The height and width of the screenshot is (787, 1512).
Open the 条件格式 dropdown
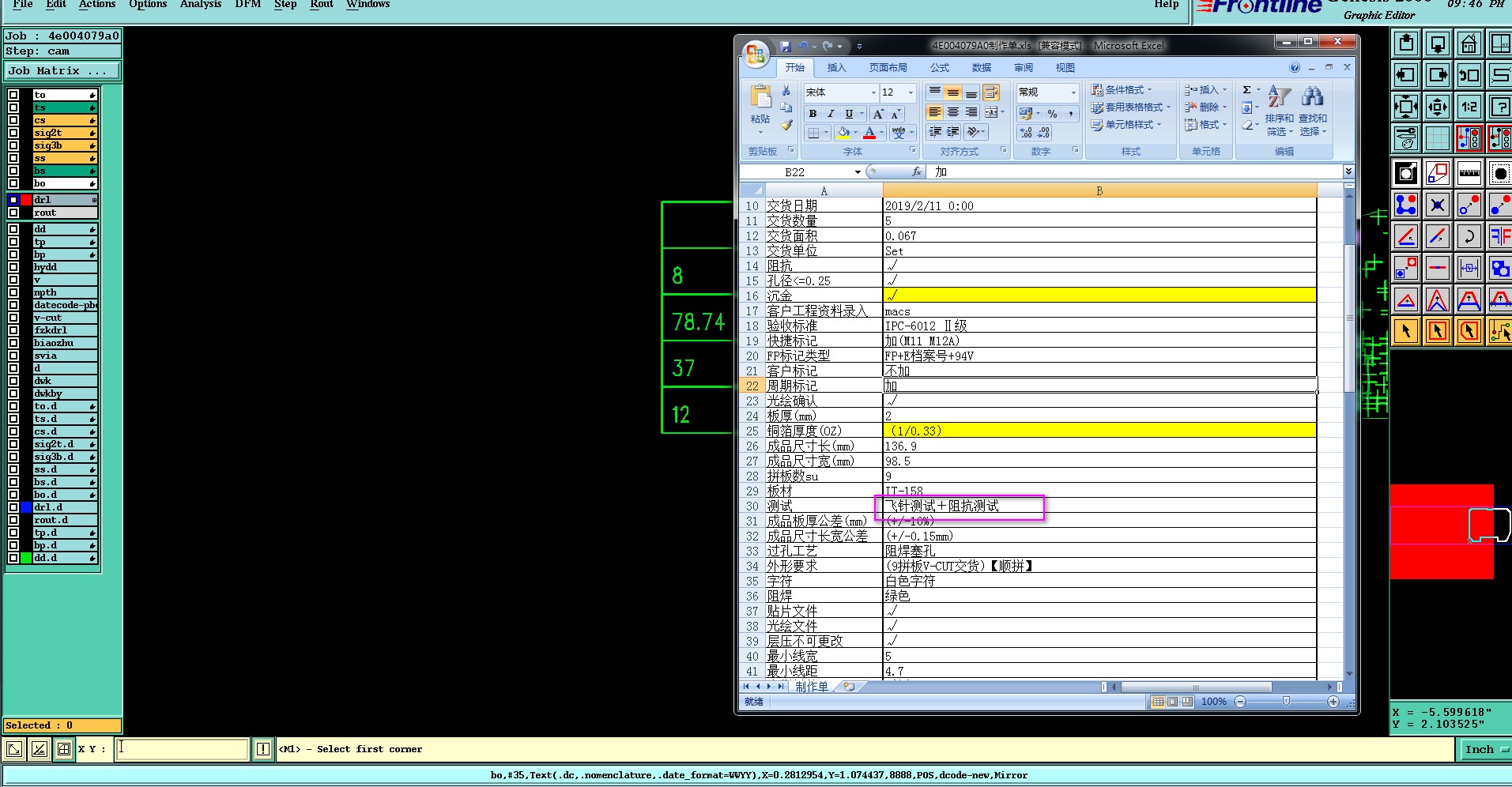coord(1121,90)
